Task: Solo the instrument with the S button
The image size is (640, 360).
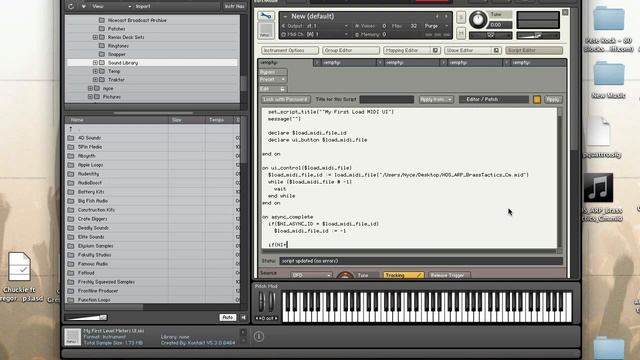Action: coord(461,17)
